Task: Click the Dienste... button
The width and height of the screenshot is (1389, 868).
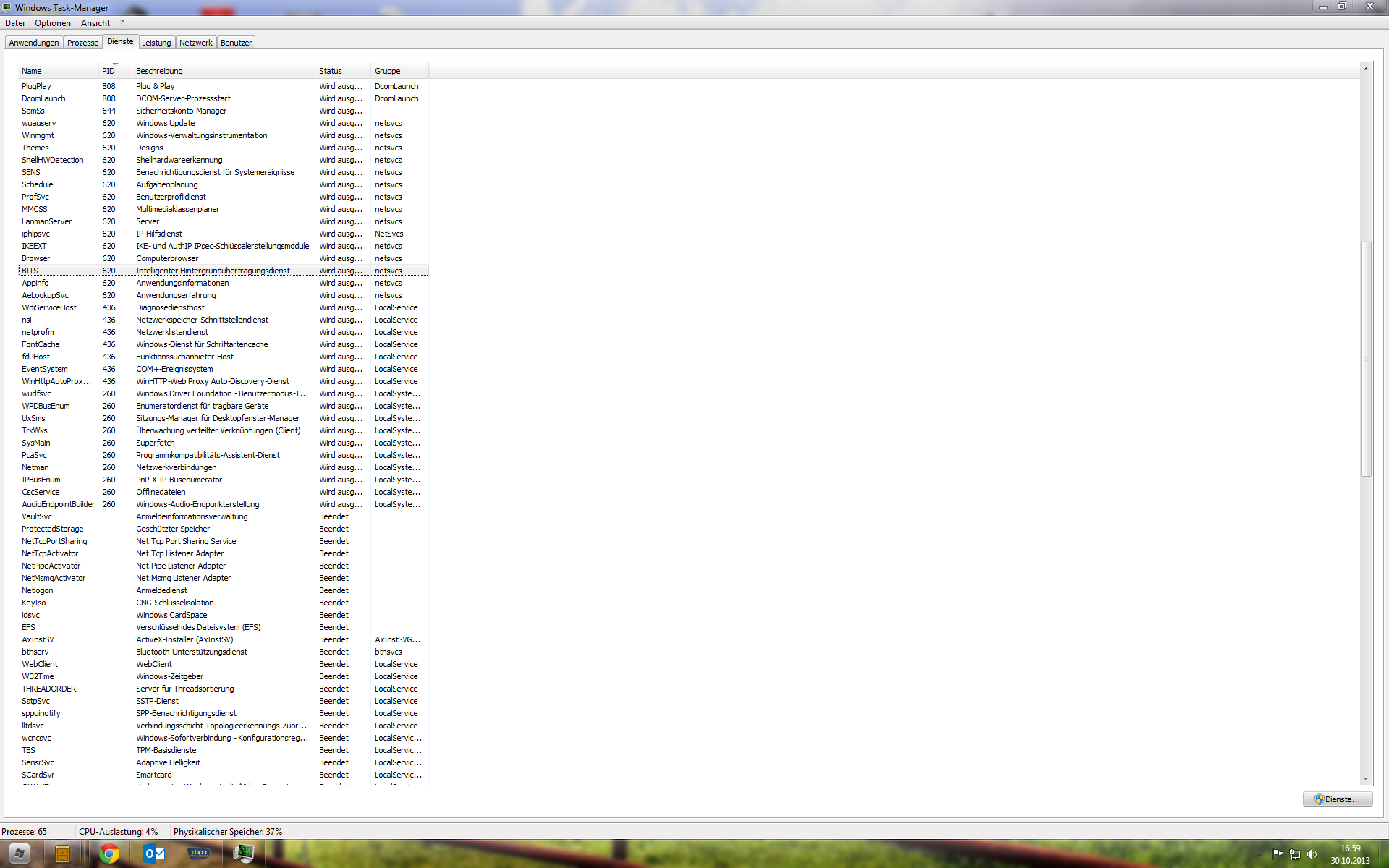Action: (x=1338, y=799)
